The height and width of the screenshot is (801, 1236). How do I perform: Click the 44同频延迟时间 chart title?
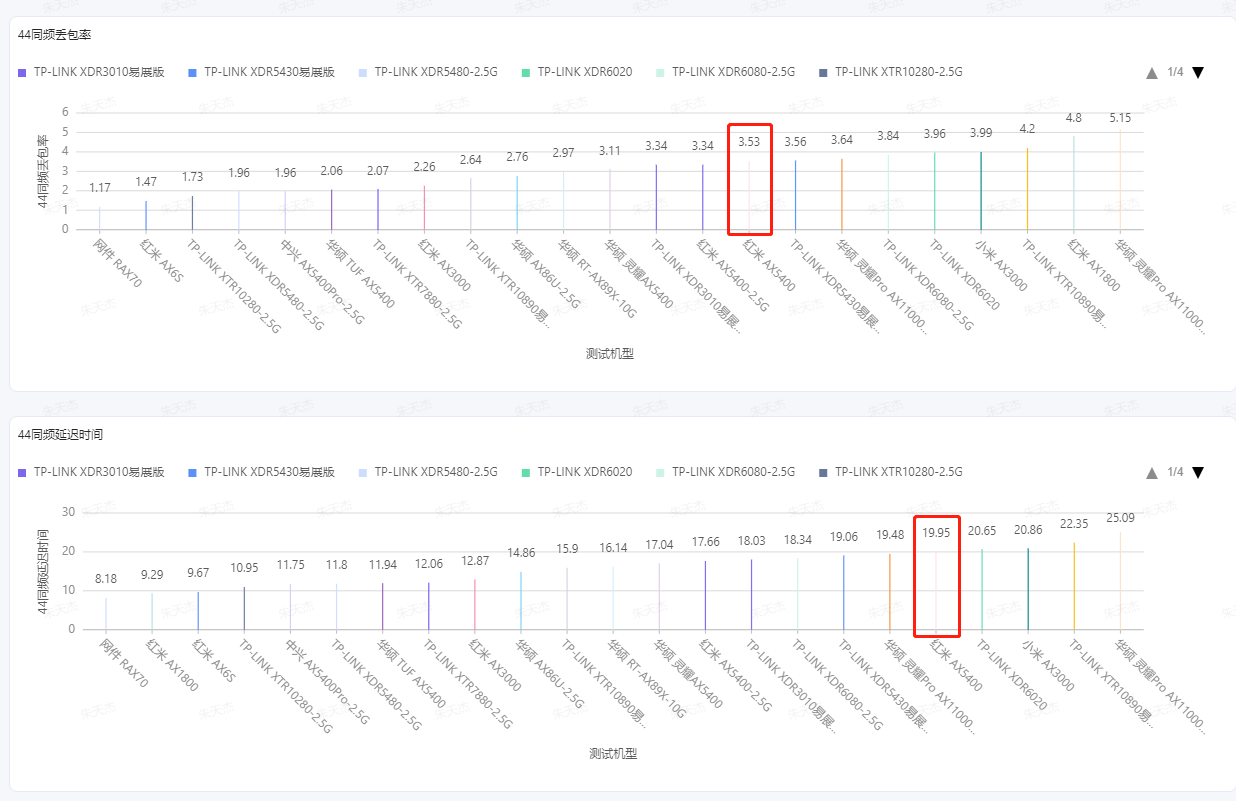[x=61, y=434]
